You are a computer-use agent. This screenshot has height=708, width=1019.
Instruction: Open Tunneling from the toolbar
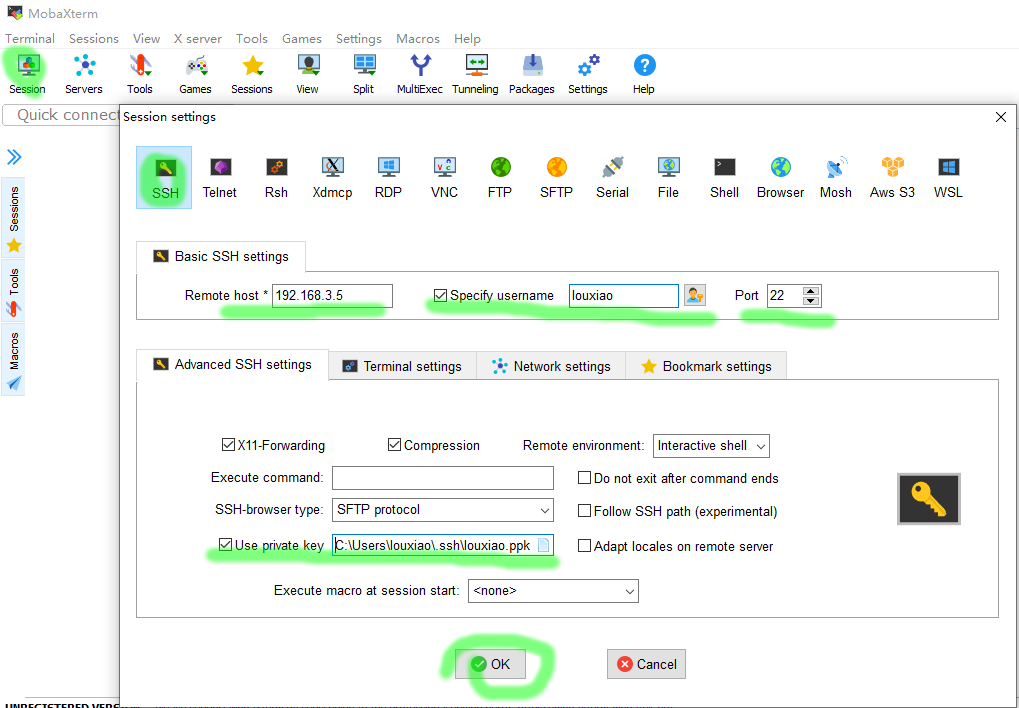tap(475, 75)
